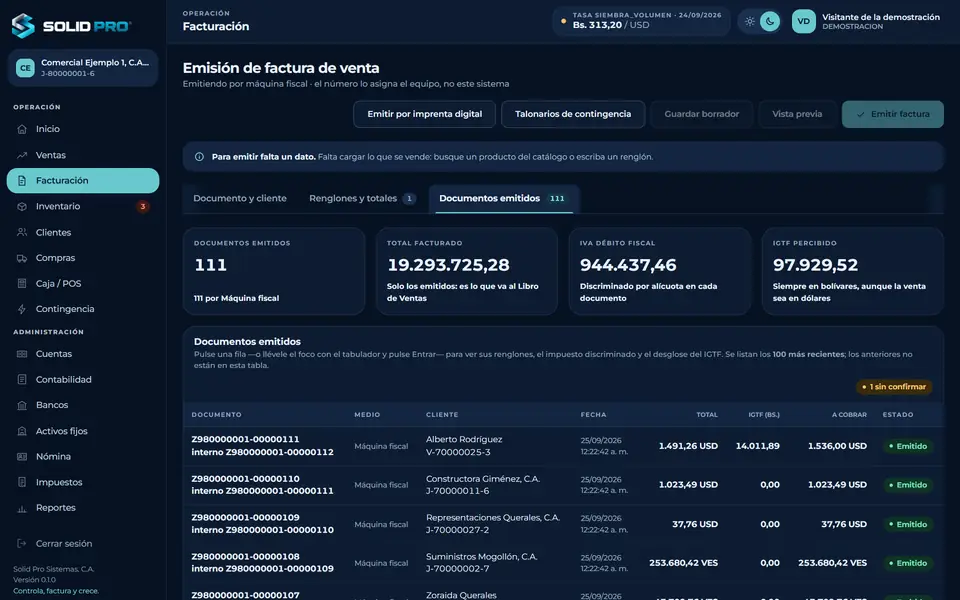Open Documento y cliente tab
The height and width of the screenshot is (600, 960).
[x=240, y=198]
